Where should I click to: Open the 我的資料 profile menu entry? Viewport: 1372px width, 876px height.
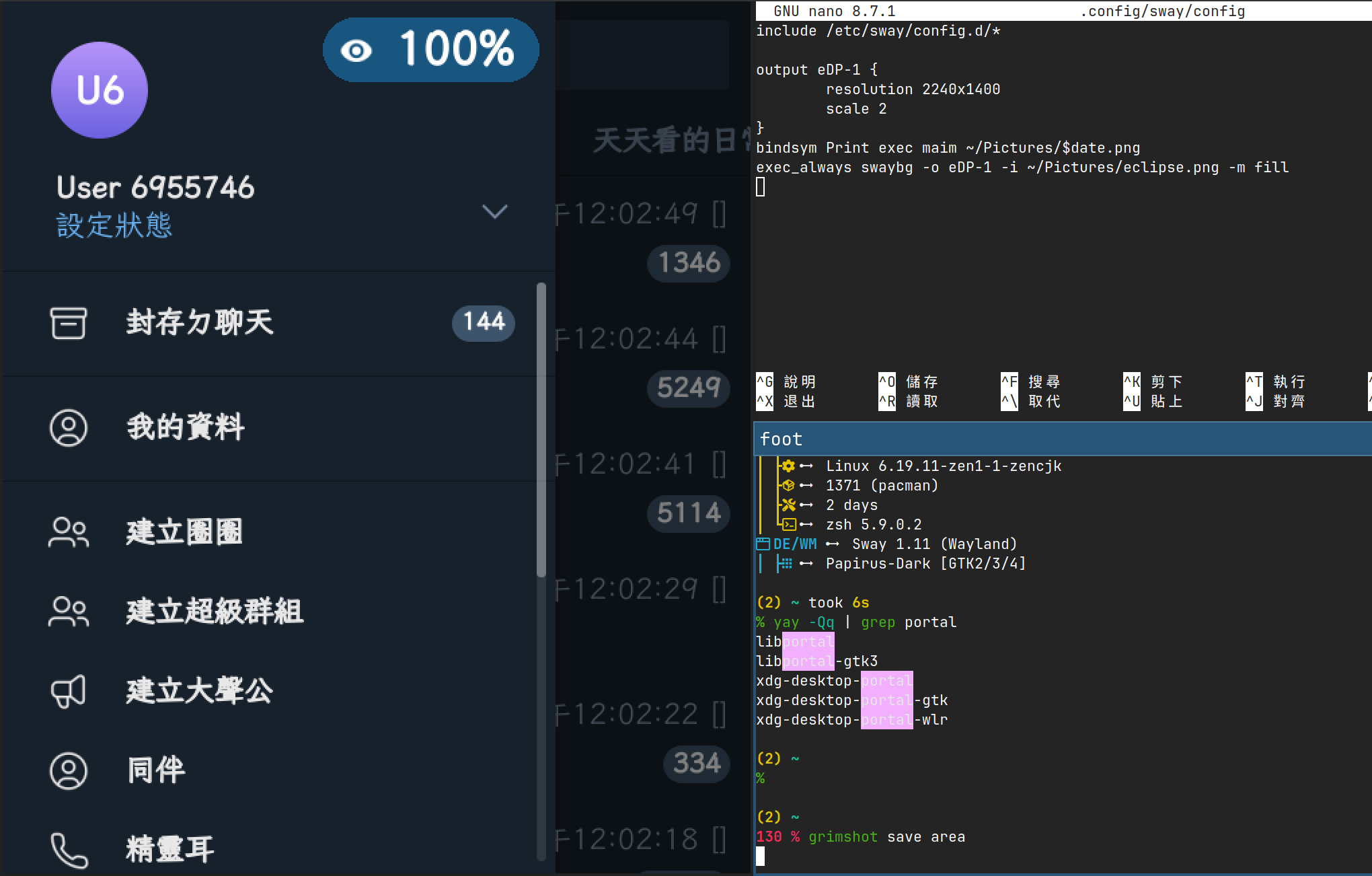coord(186,428)
